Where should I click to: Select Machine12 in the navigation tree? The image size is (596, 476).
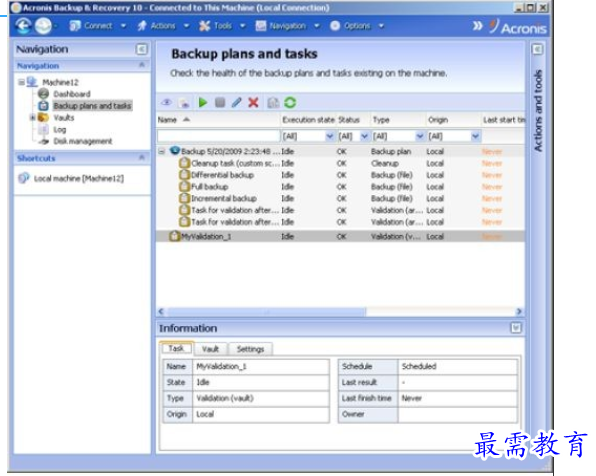coord(60,82)
